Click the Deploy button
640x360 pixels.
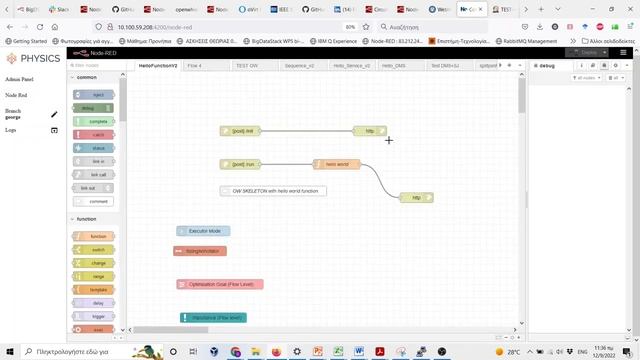point(583,53)
